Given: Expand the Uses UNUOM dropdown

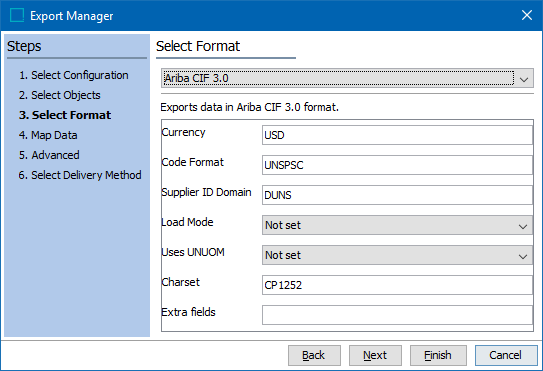Looking at the screenshot, I should [397, 255].
